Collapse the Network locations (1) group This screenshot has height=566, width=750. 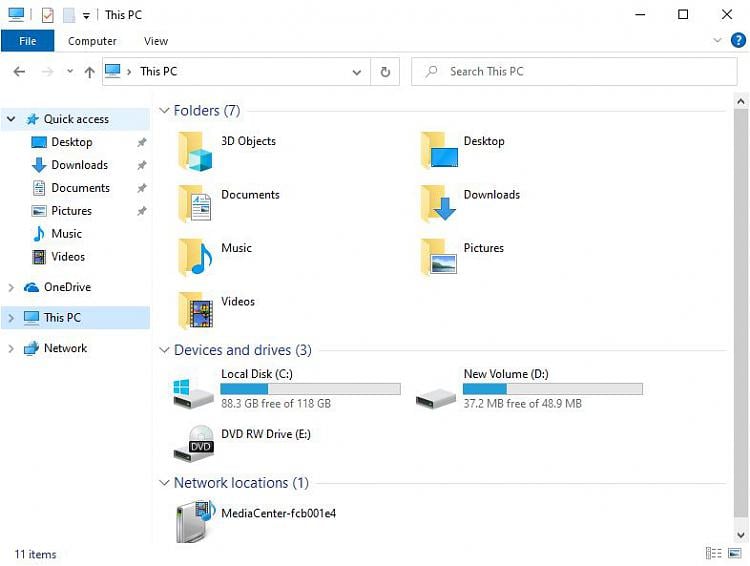pyautogui.click(x=164, y=483)
